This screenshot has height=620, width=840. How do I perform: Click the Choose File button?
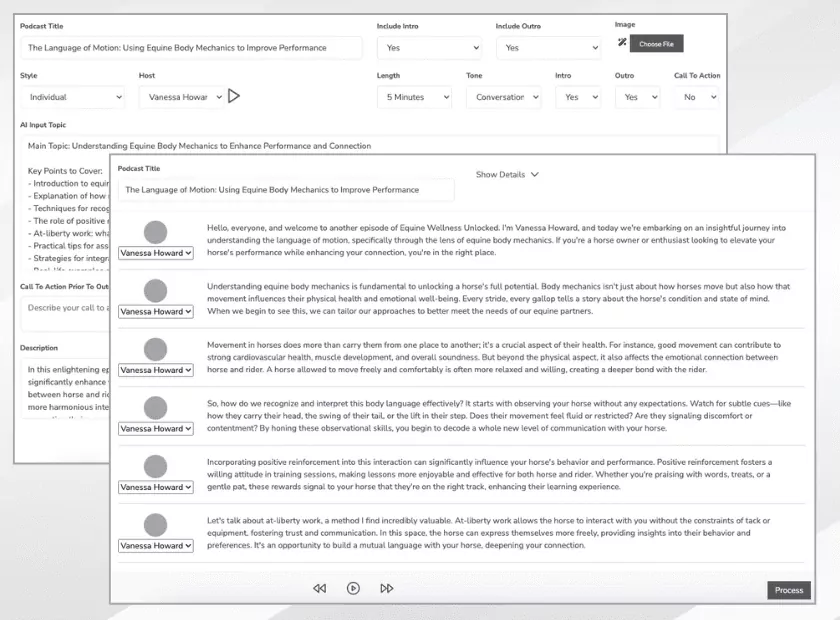[x=657, y=44]
